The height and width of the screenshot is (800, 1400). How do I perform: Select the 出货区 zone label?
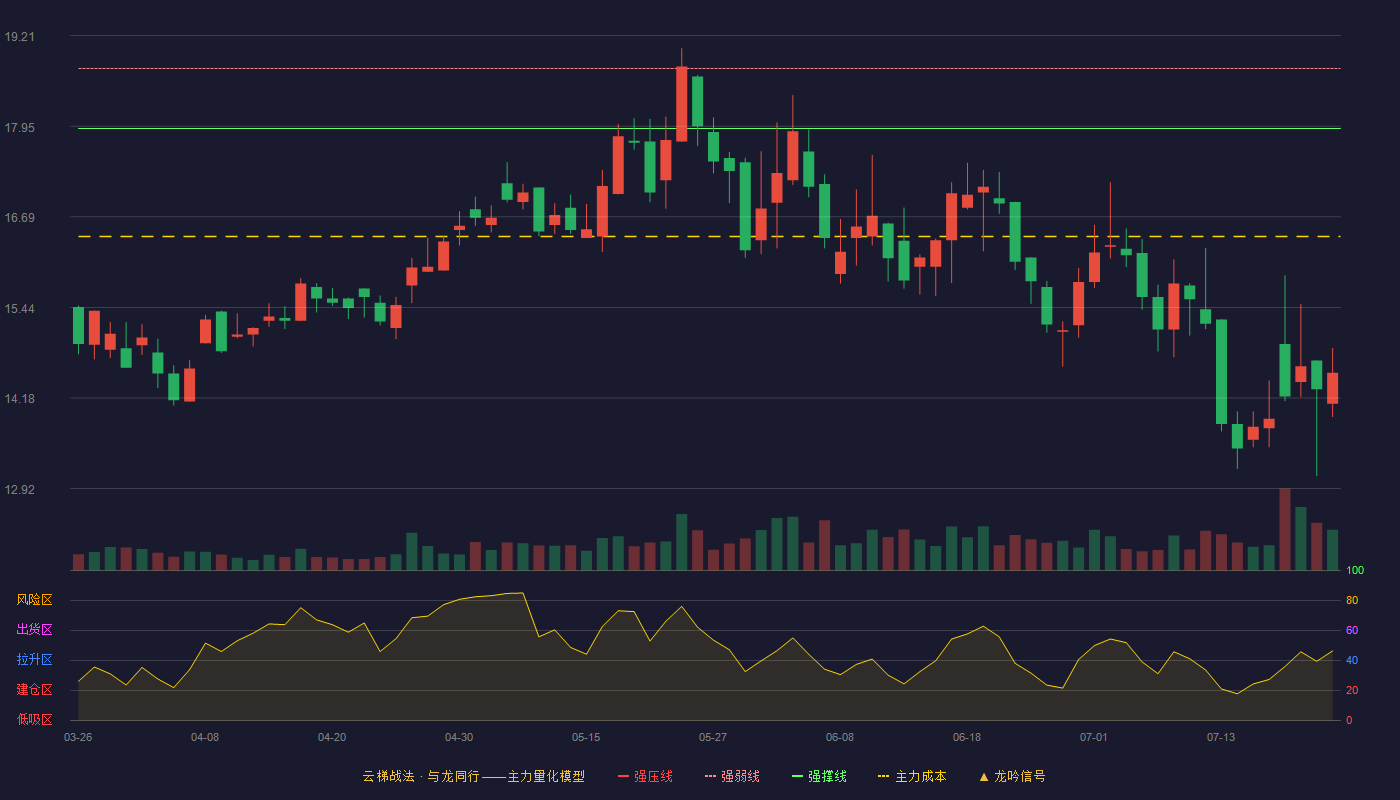[34, 630]
